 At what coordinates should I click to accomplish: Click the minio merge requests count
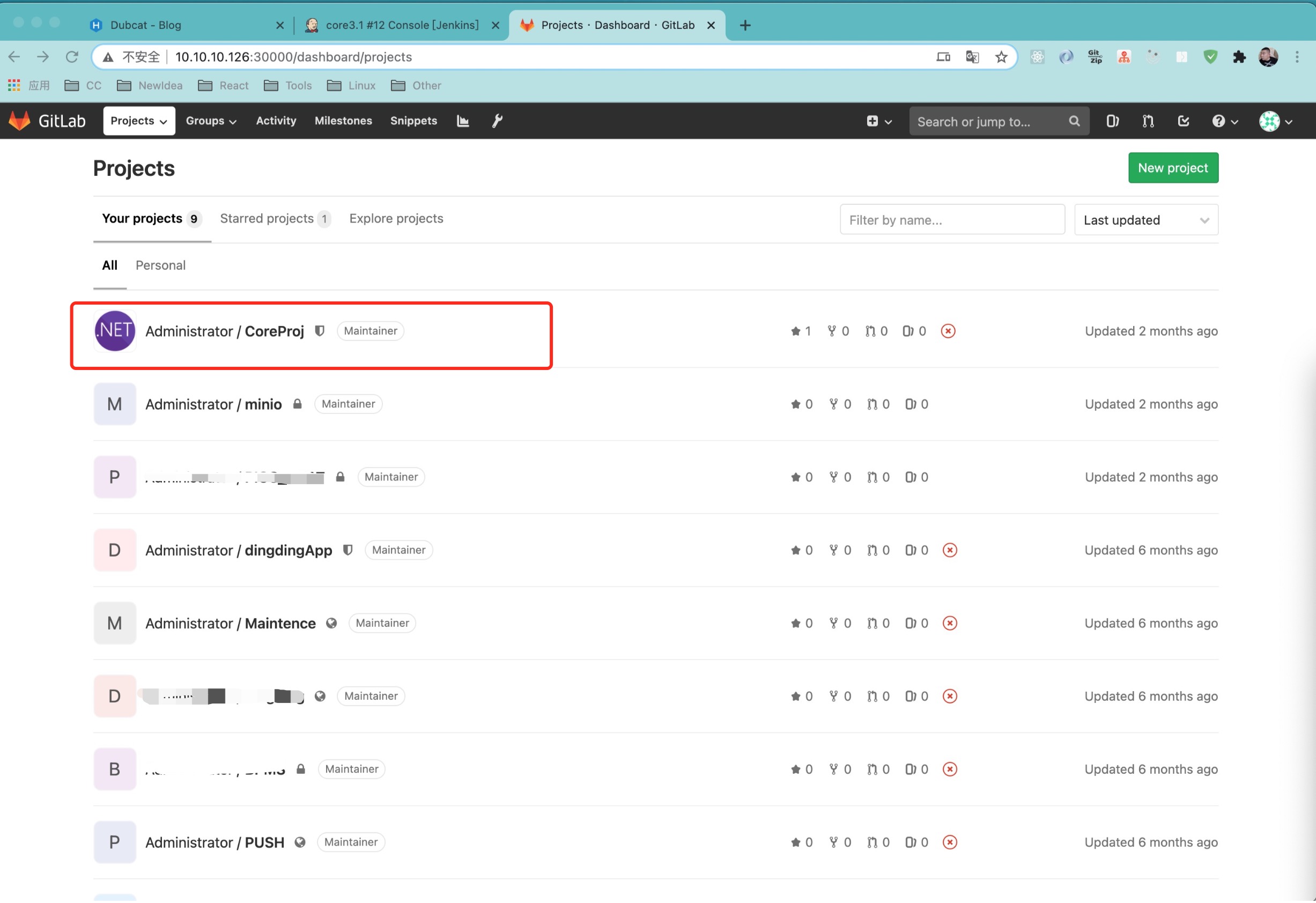(x=878, y=404)
